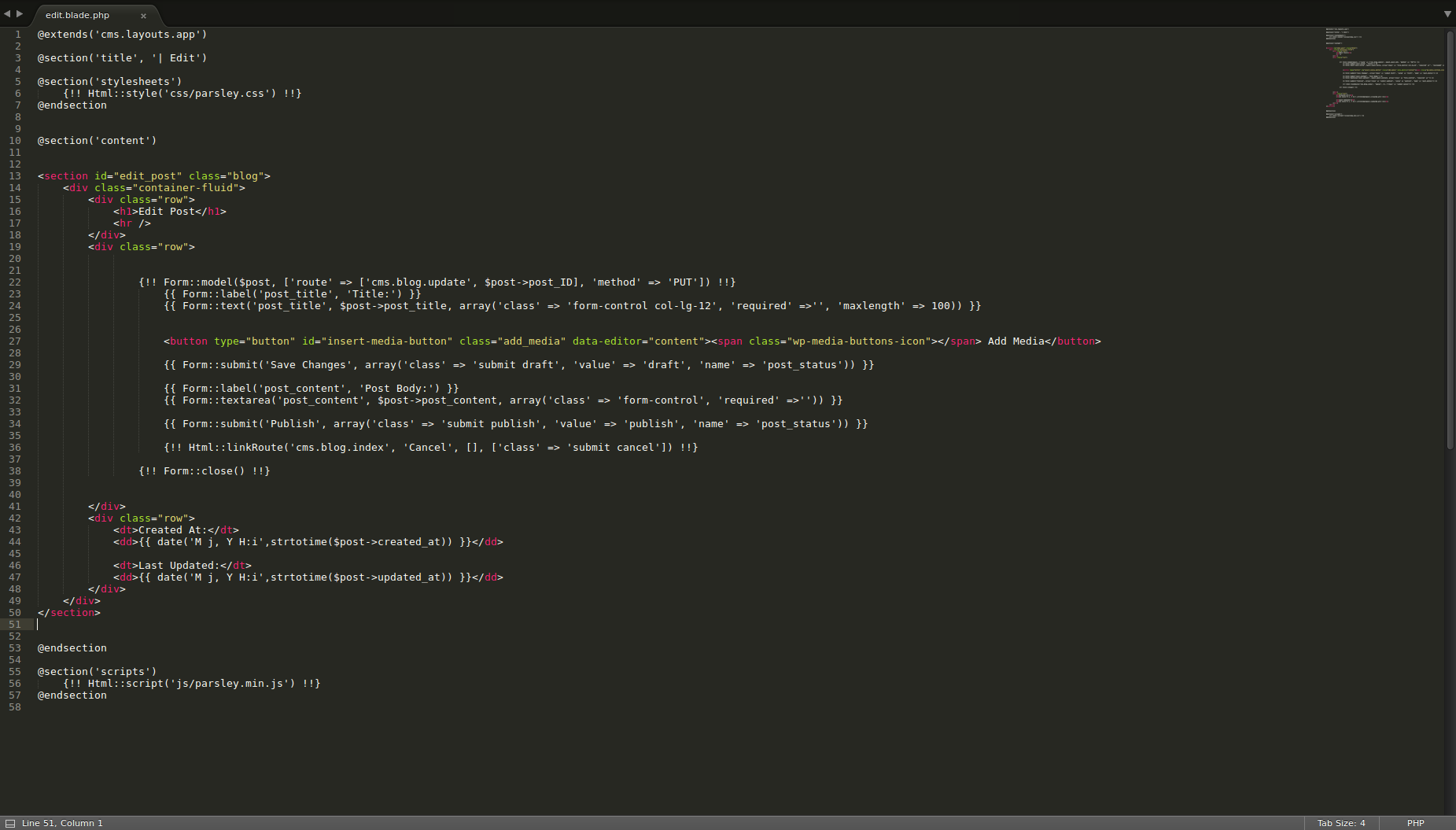This screenshot has width=1456, height=830.
Task: Click the <dt>Last Updated:</dt> line
Action: (x=182, y=566)
